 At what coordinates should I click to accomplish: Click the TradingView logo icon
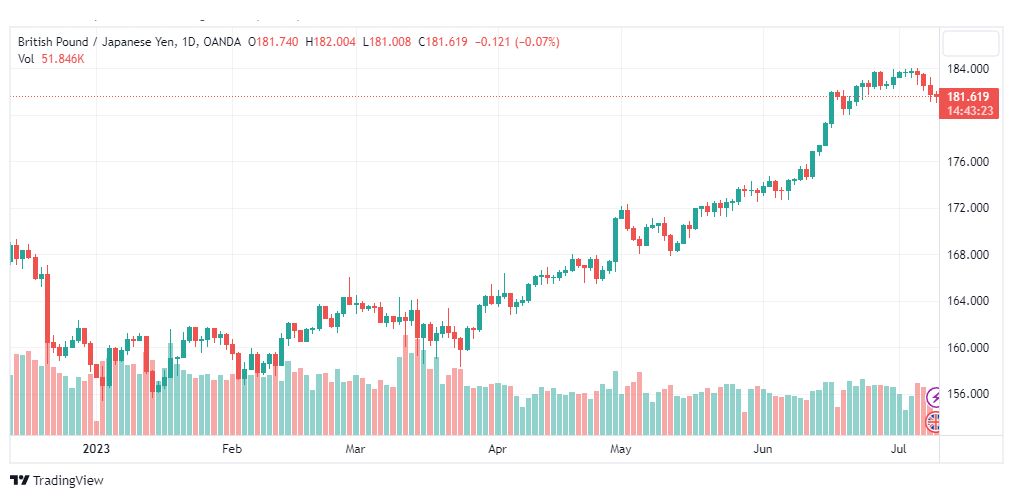21,481
